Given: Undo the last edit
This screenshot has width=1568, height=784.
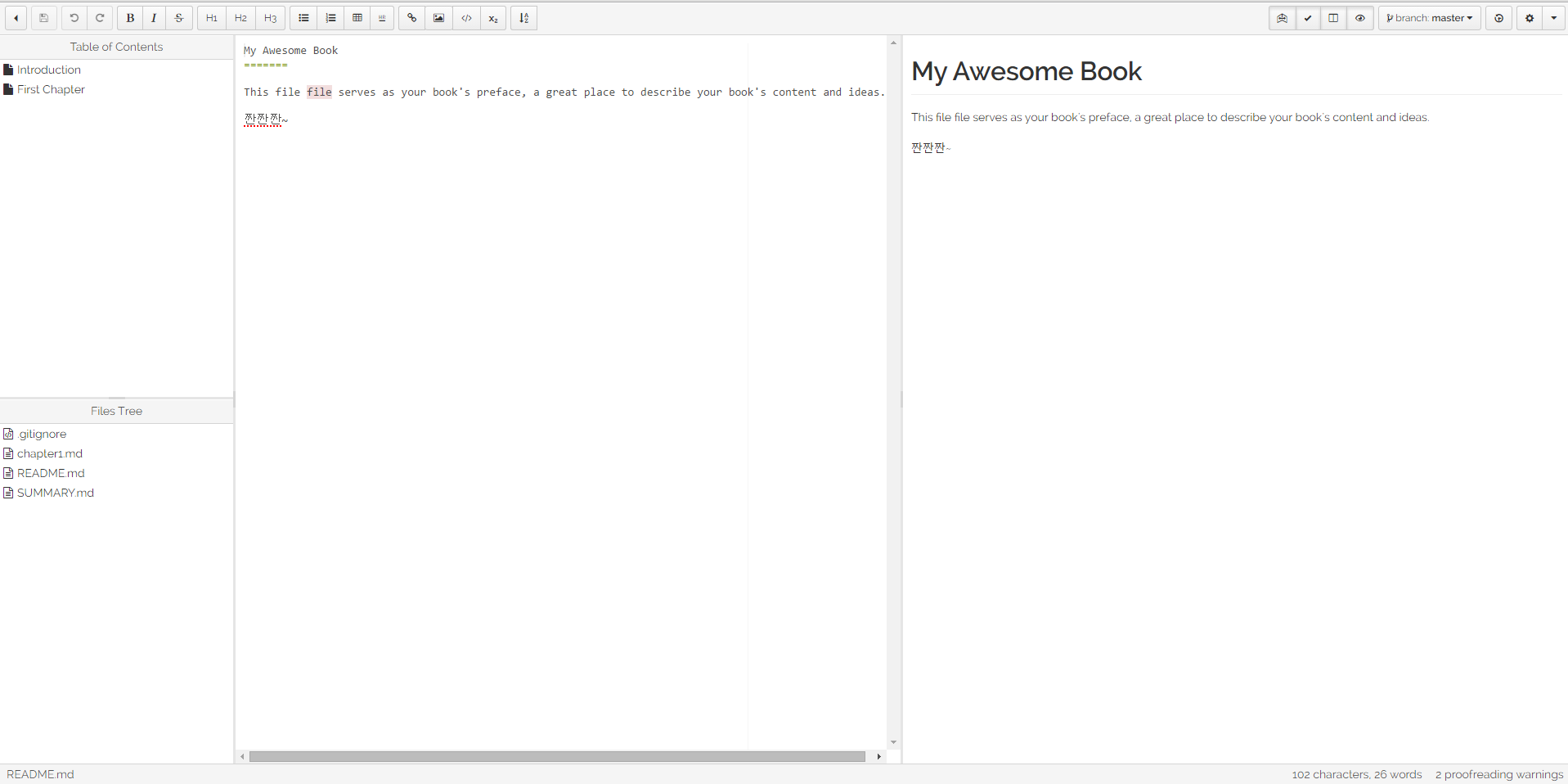Looking at the screenshot, I should 74,18.
